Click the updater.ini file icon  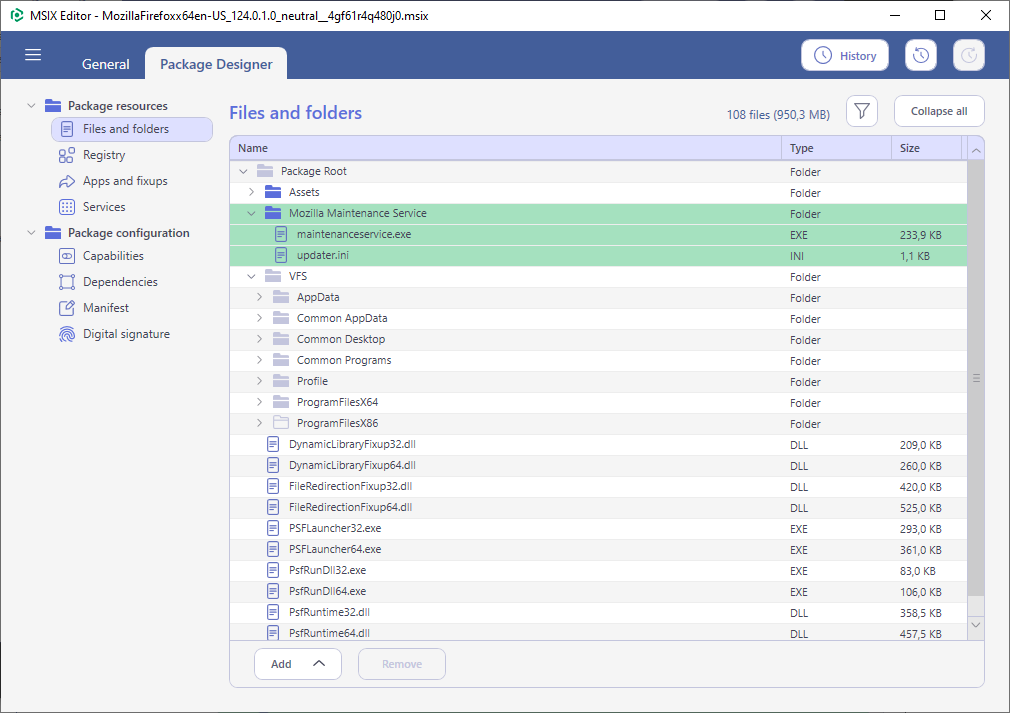click(281, 255)
